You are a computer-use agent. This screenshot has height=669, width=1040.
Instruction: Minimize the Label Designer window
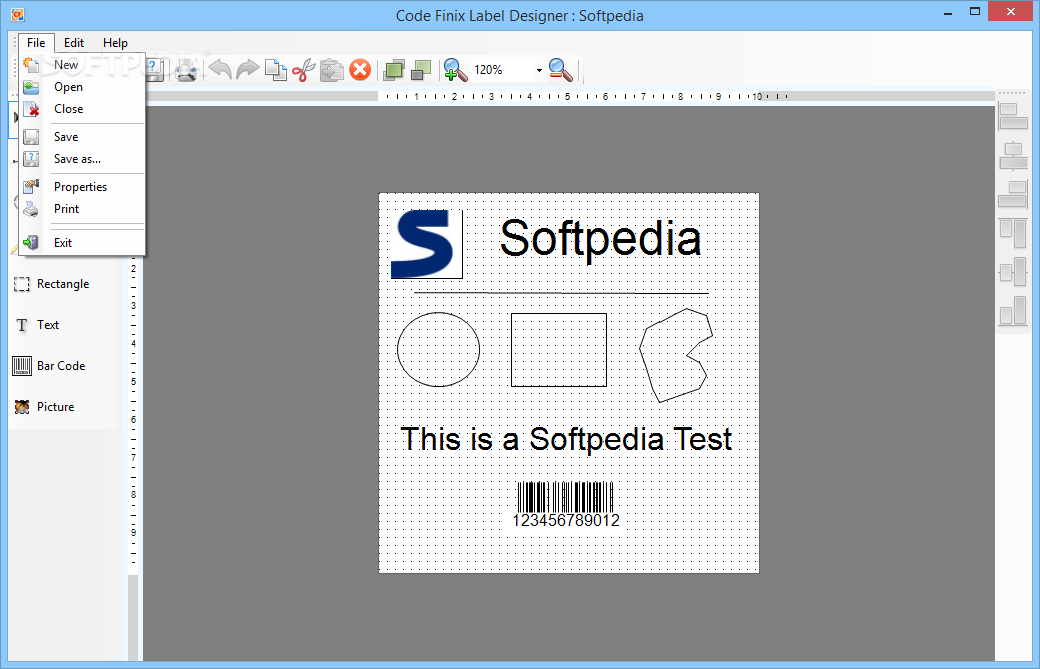tap(948, 11)
